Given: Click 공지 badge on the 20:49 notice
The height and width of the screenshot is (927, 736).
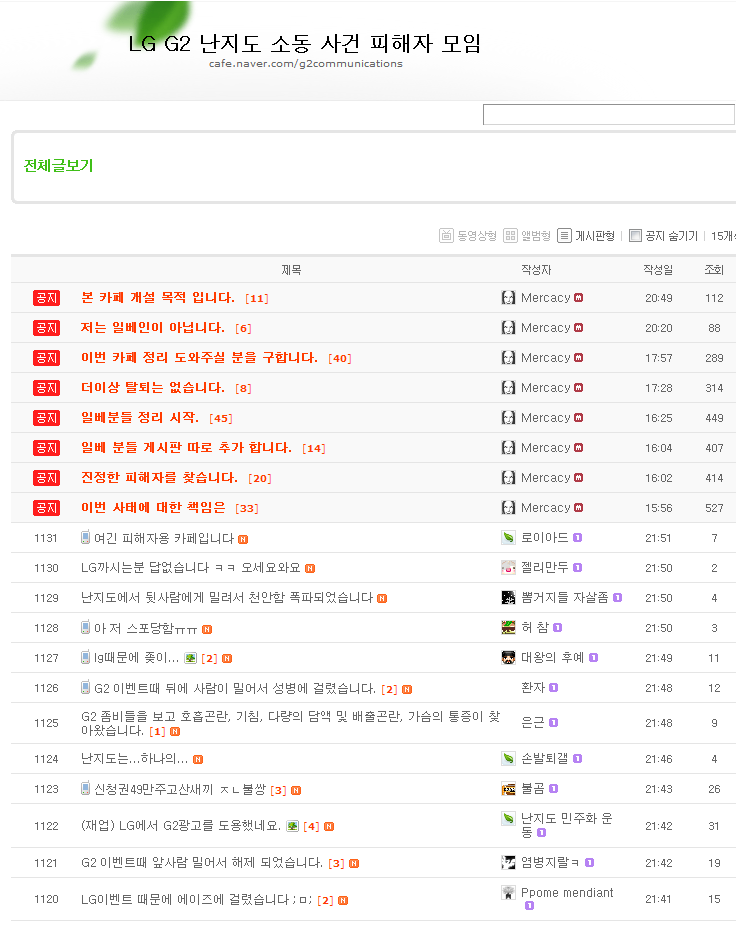Looking at the screenshot, I should (46, 298).
